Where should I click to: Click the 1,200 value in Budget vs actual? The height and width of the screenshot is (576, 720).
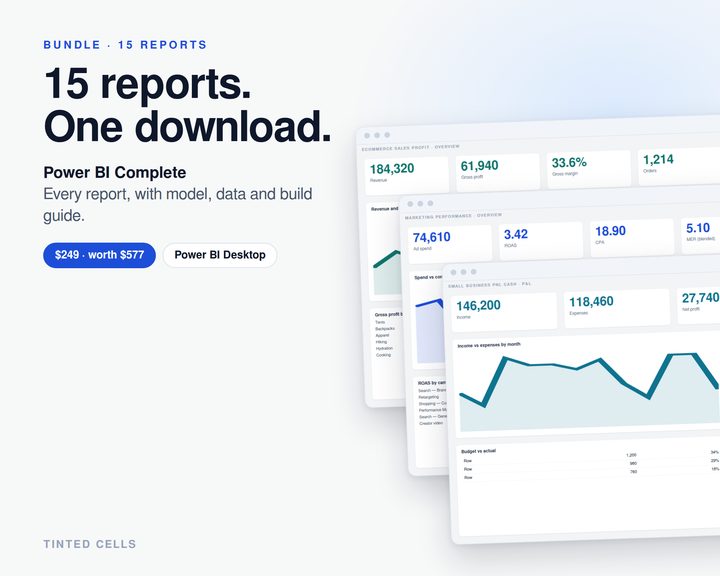point(631,455)
